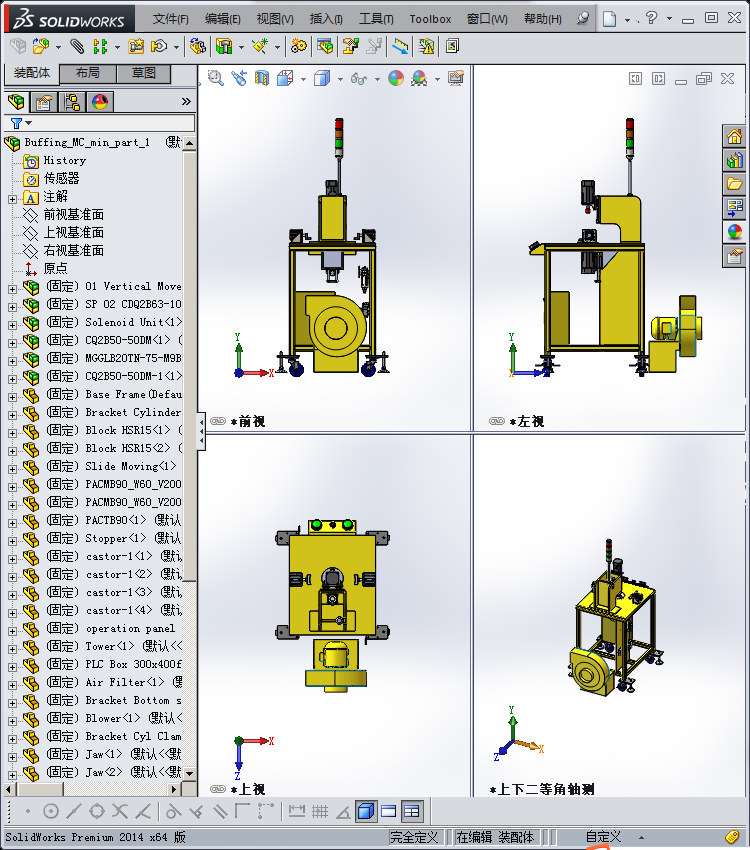Click the tree horizontal scrollbar right arrow

[x=174, y=789]
